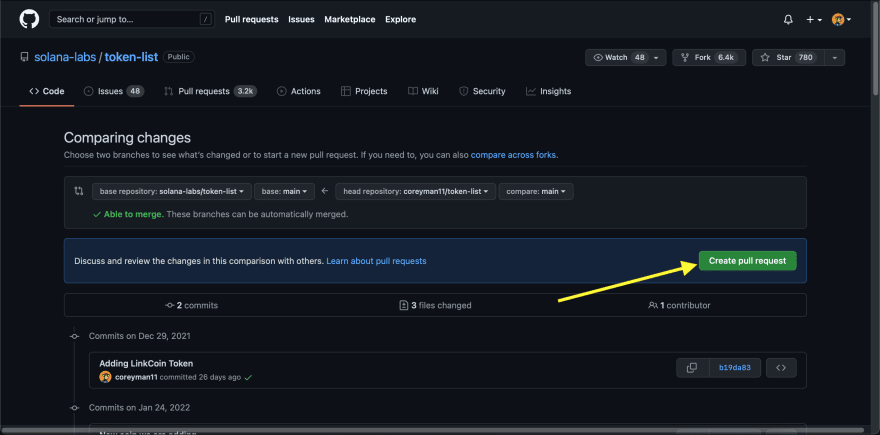The height and width of the screenshot is (435, 880).
Task: Click Create pull request
Action: tap(748, 260)
